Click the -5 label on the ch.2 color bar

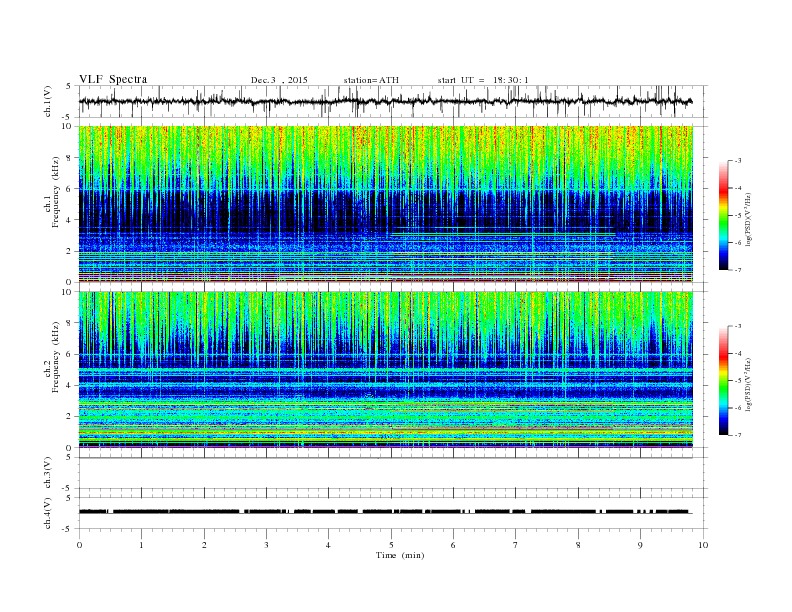(738, 381)
